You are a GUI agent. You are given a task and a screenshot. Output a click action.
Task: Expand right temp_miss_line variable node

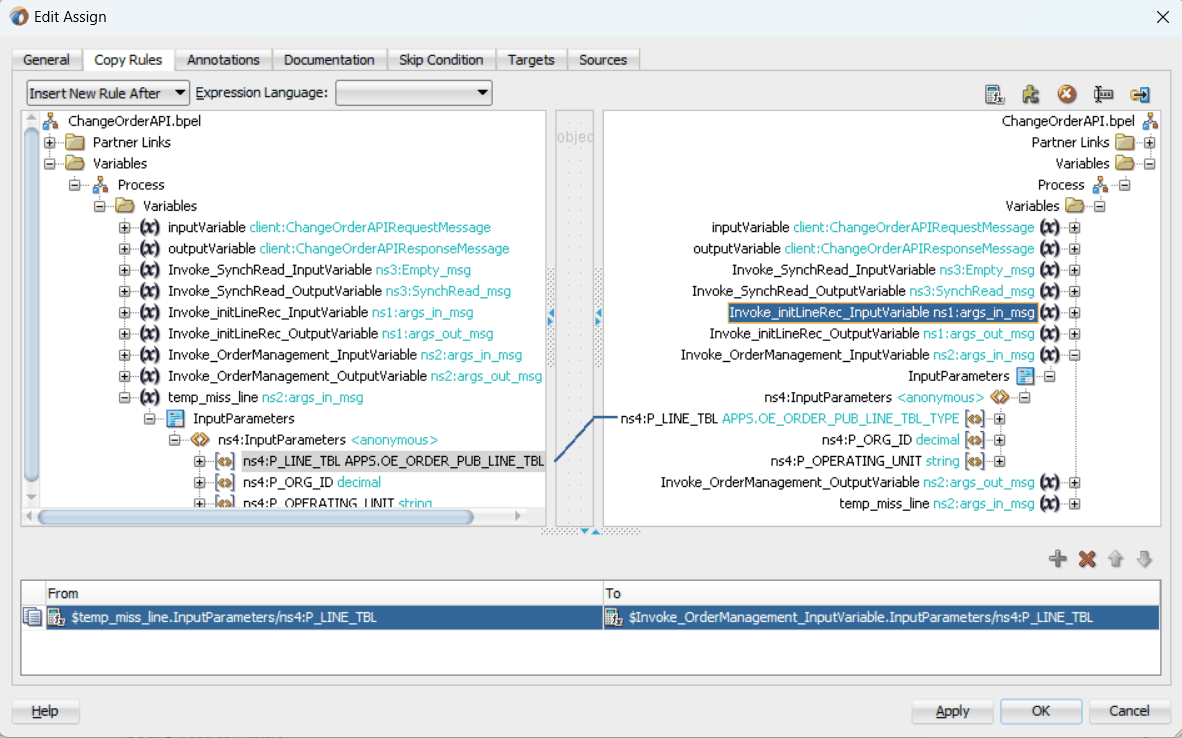[1074, 504]
